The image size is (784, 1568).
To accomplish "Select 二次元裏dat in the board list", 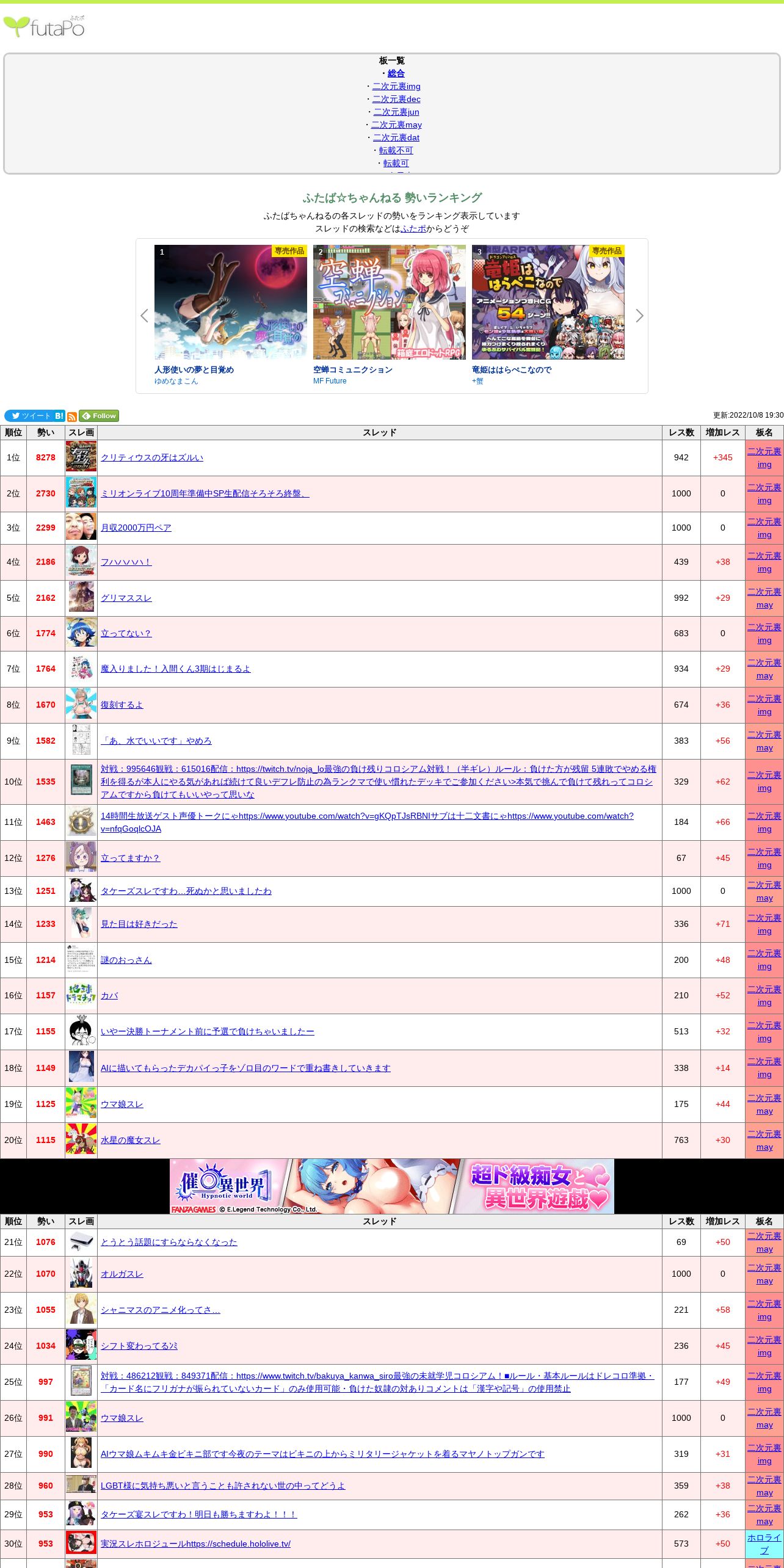I will pyautogui.click(x=396, y=137).
